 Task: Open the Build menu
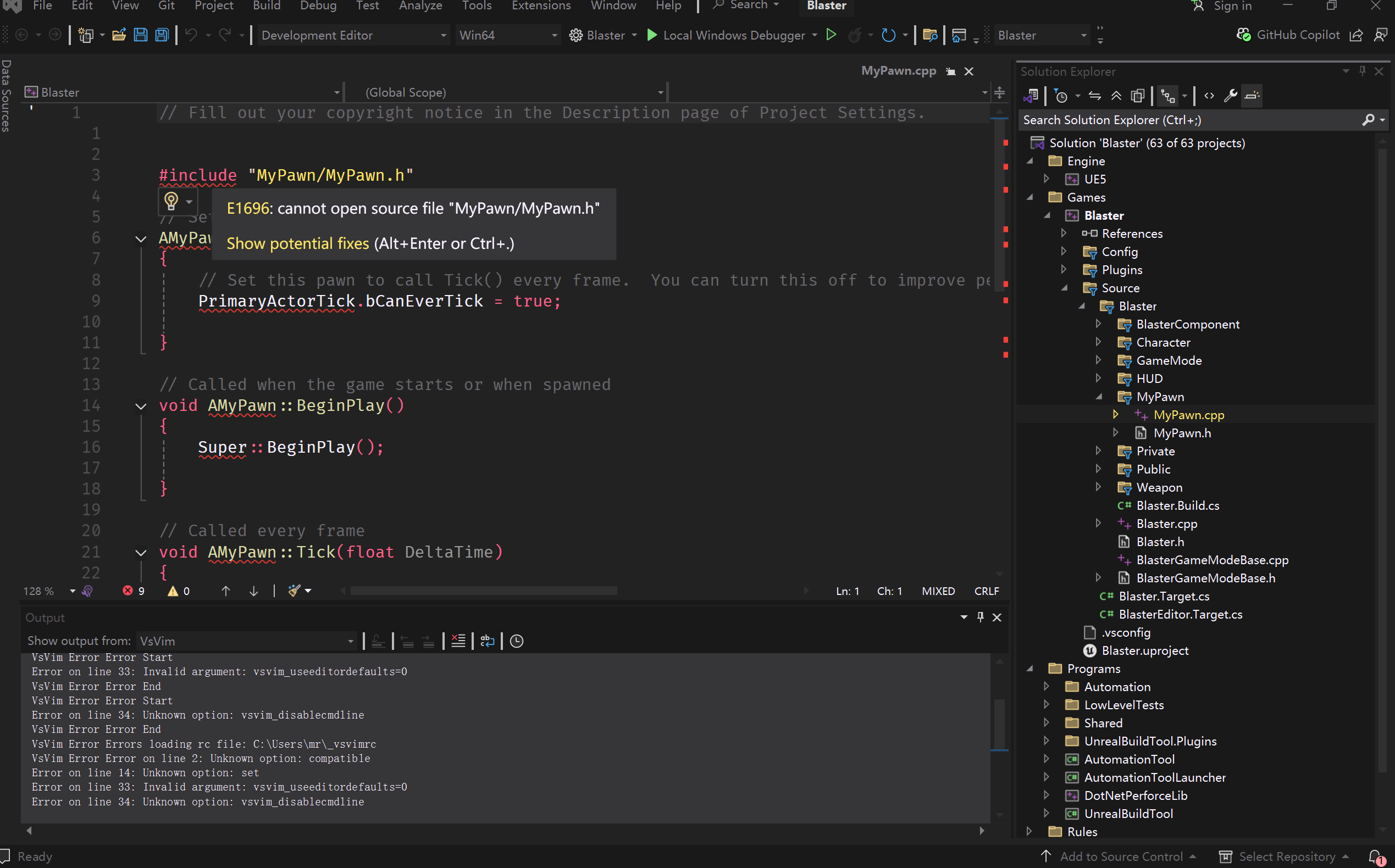[267, 5]
